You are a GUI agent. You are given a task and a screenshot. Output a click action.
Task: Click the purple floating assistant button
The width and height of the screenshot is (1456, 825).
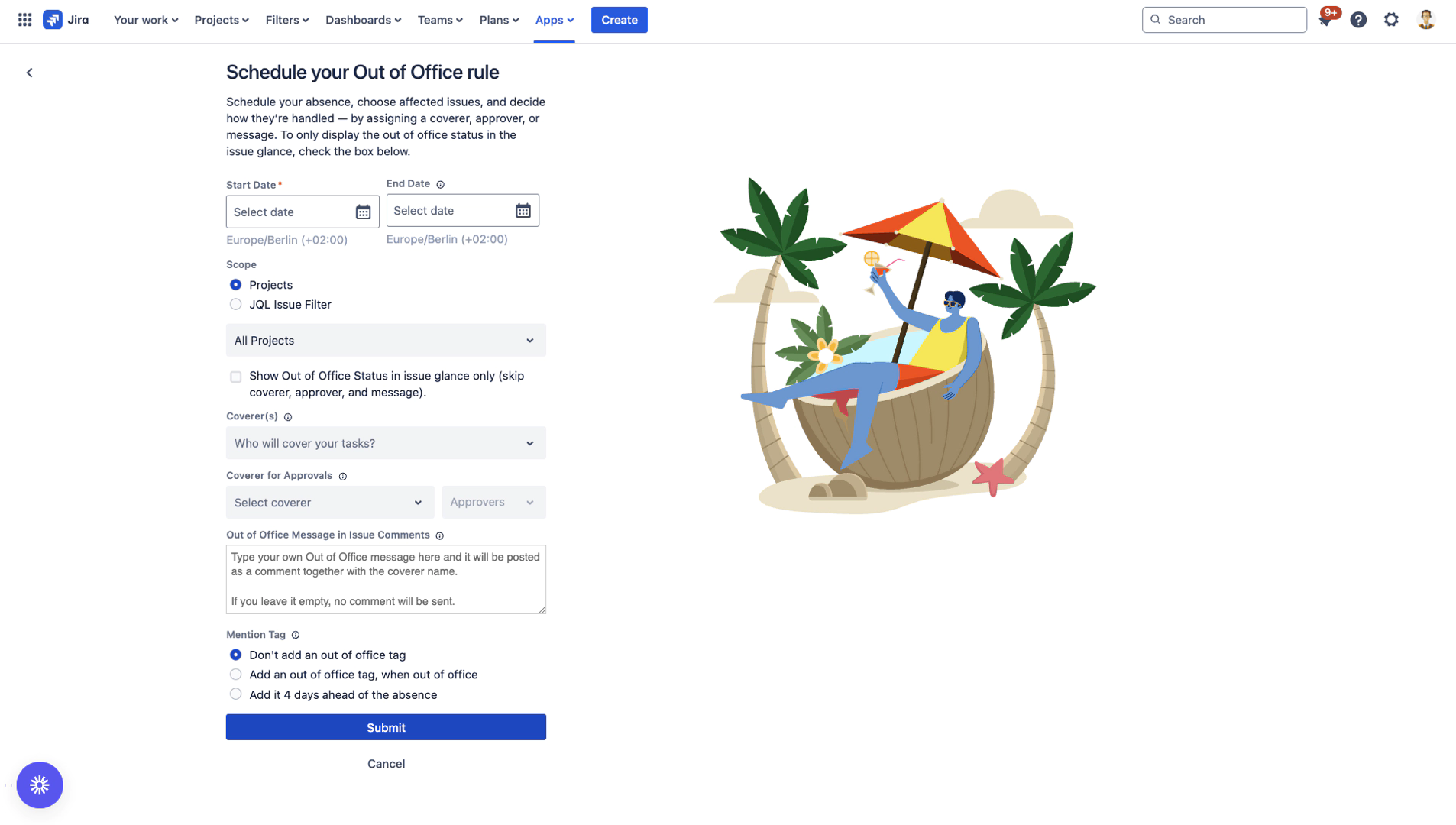40,785
